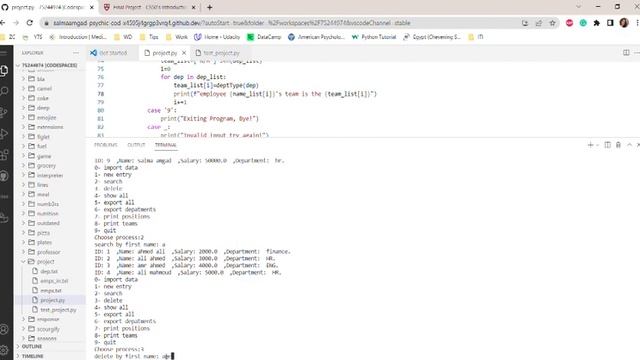Click the share page icon in the address bar

(x=539, y=23)
